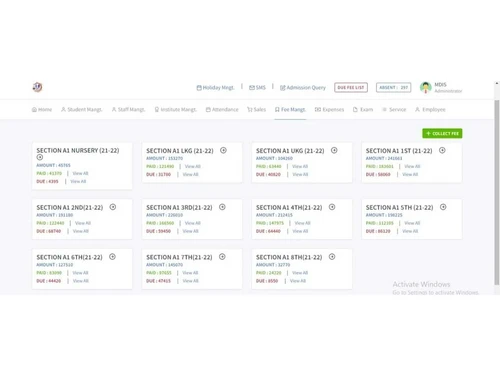Open Institute Mangt. menu
500x375 pixels.
pyautogui.click(x=176, y=109)
